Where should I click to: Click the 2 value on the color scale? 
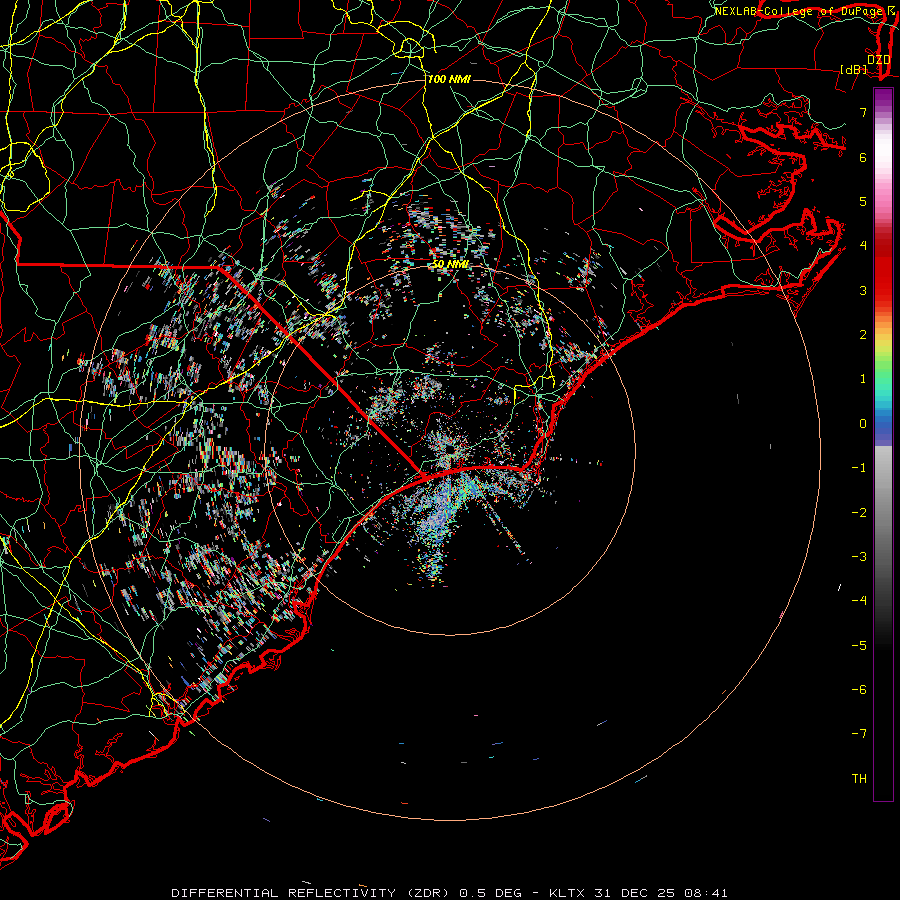click(863, 335)
